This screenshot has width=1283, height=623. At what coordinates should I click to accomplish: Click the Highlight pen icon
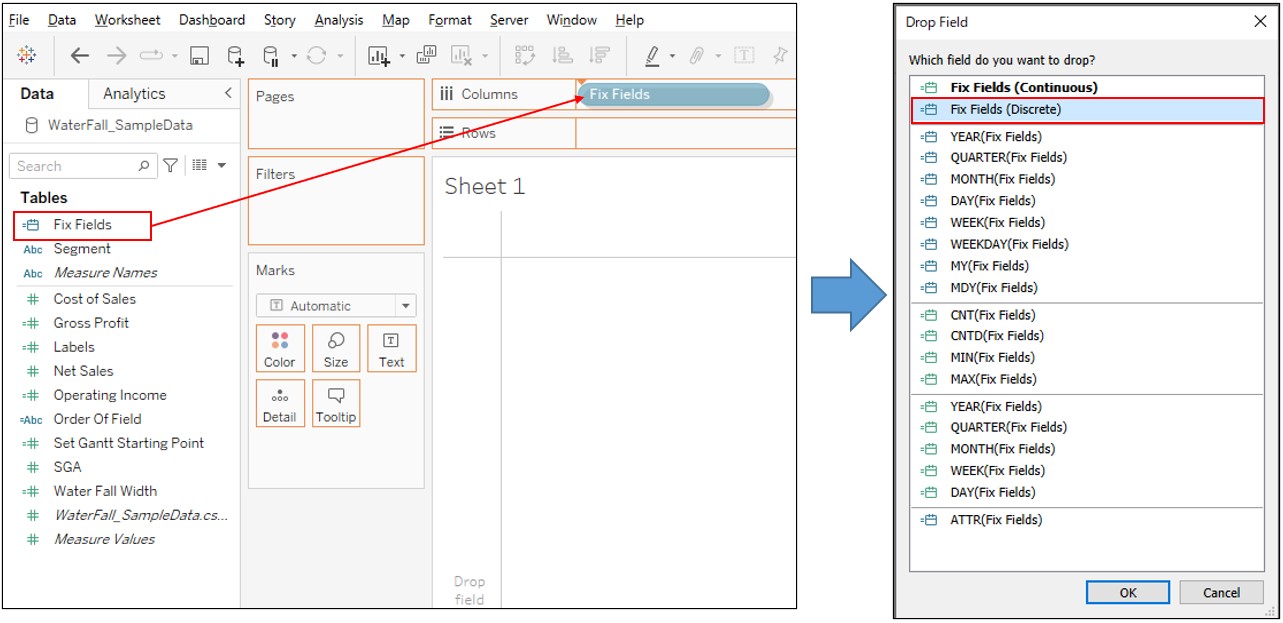[x=652, y=56]
